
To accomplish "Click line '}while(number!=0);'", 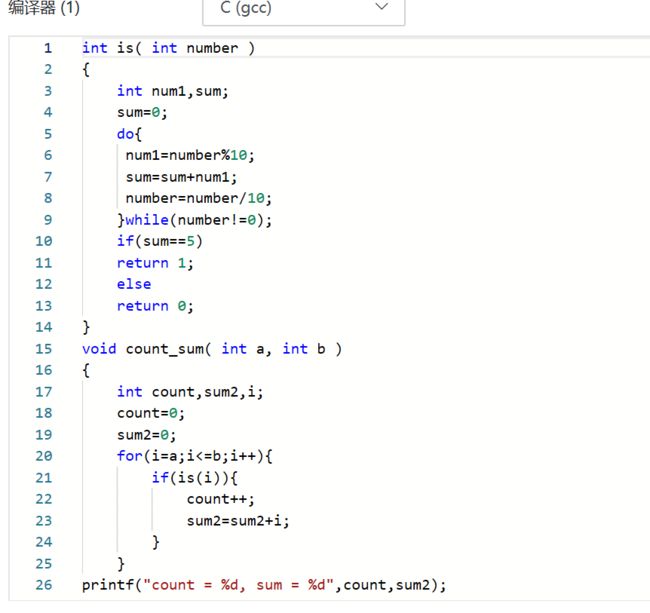I will 194,220.
